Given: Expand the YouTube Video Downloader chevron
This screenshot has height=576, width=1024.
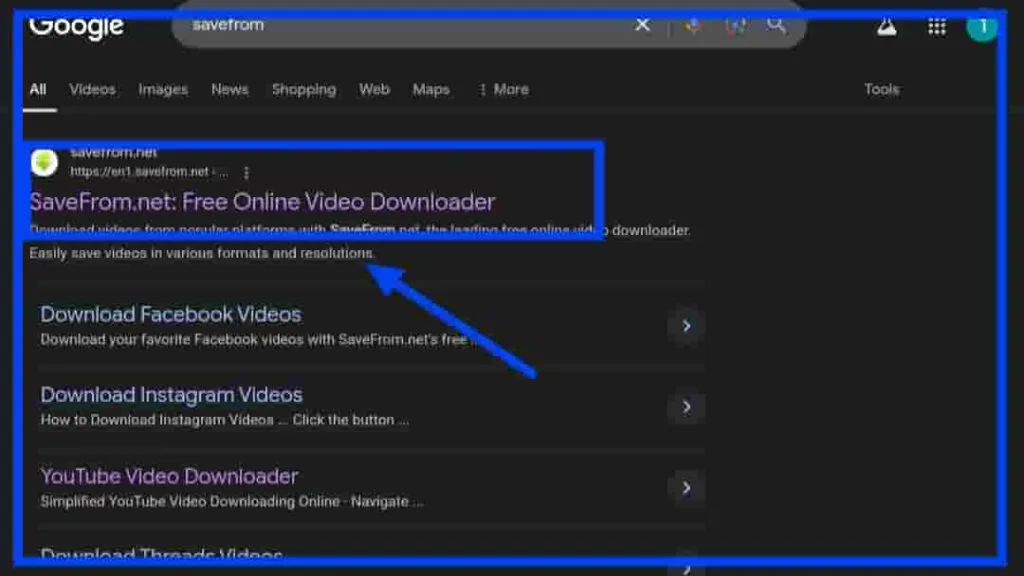Looking at the screenshot, I should click(686, 488).
